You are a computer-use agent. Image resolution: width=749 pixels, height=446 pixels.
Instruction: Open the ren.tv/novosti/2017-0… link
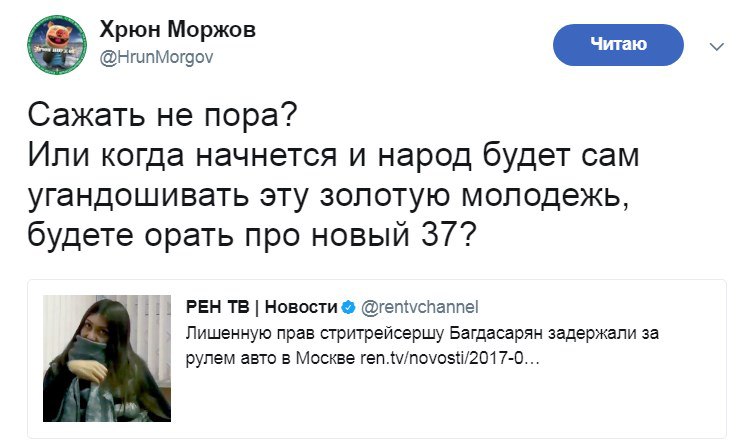coord(449,358)
